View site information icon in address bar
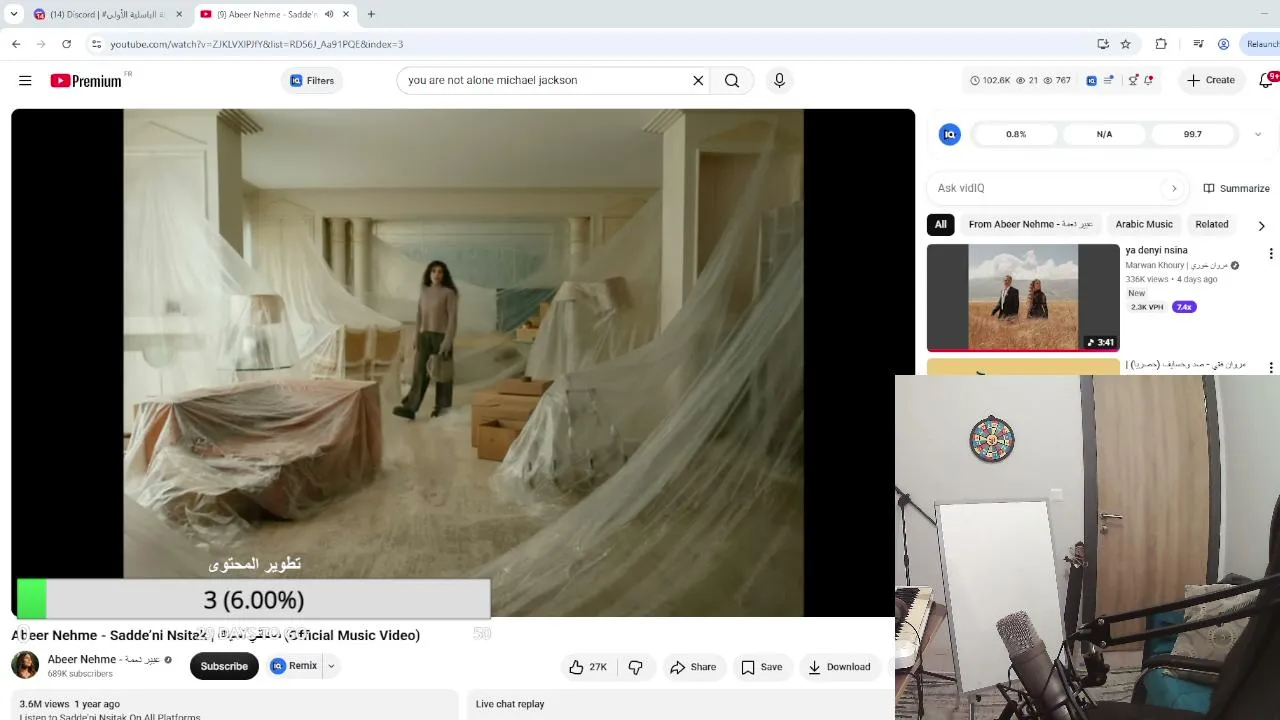Screen dimensions: 1280x720 pos(96,44)
